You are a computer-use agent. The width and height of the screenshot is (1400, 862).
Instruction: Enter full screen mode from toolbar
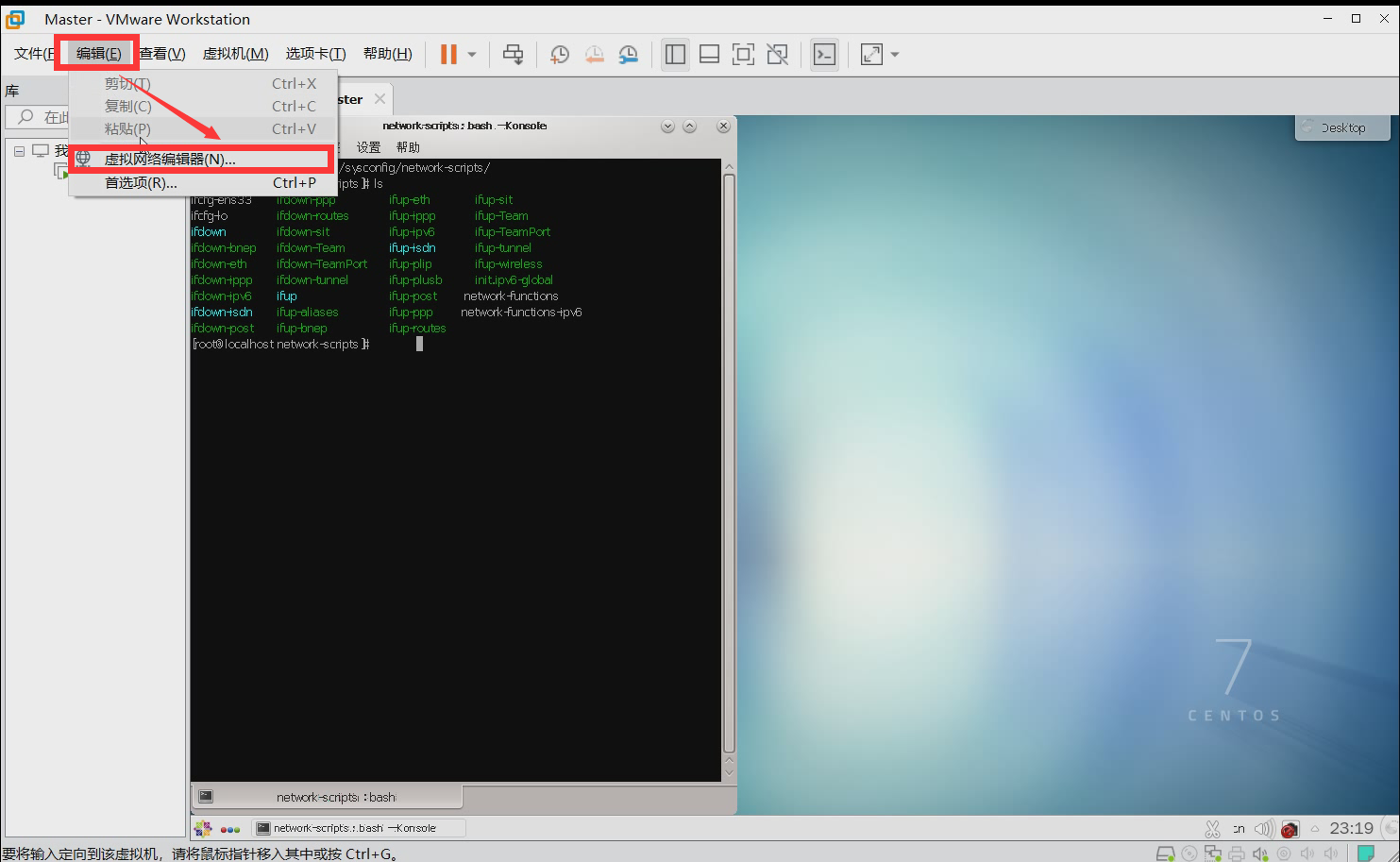point(743,54)
